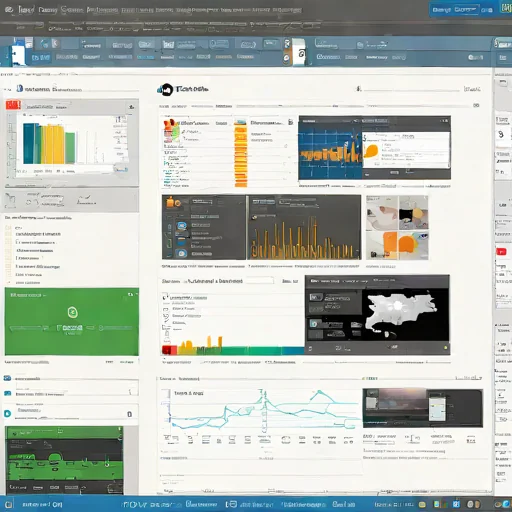Open the dark list panel with orange icon

203,227
